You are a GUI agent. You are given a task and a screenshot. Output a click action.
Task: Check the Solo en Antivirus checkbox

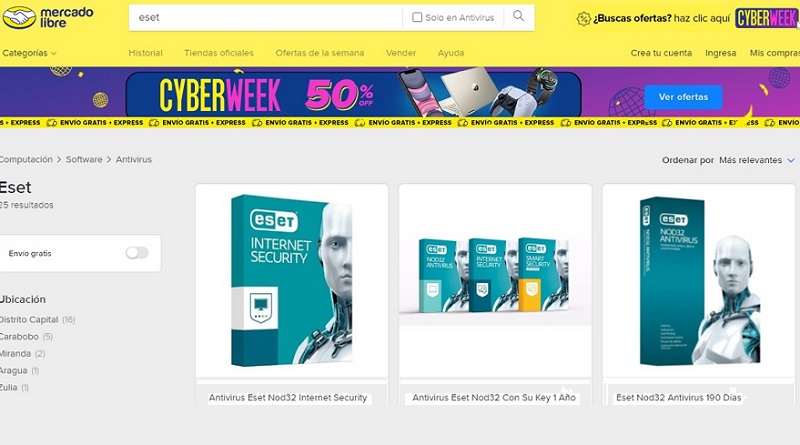coord(417,17)
